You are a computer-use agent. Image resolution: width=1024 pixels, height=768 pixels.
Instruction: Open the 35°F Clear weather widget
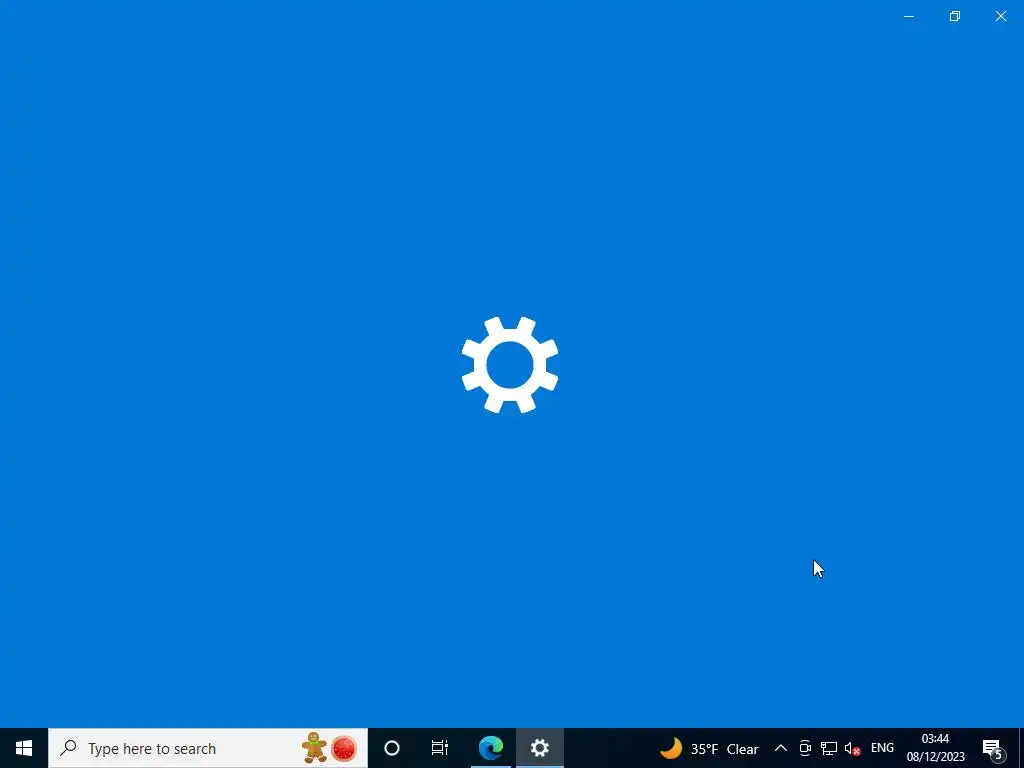coord(709,748)
